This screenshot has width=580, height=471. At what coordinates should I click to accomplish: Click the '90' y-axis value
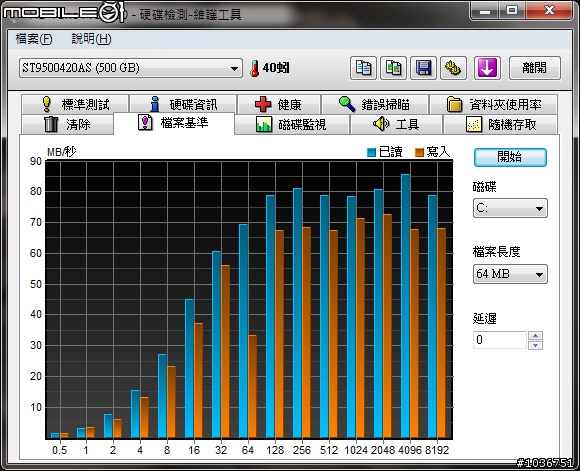36,161
